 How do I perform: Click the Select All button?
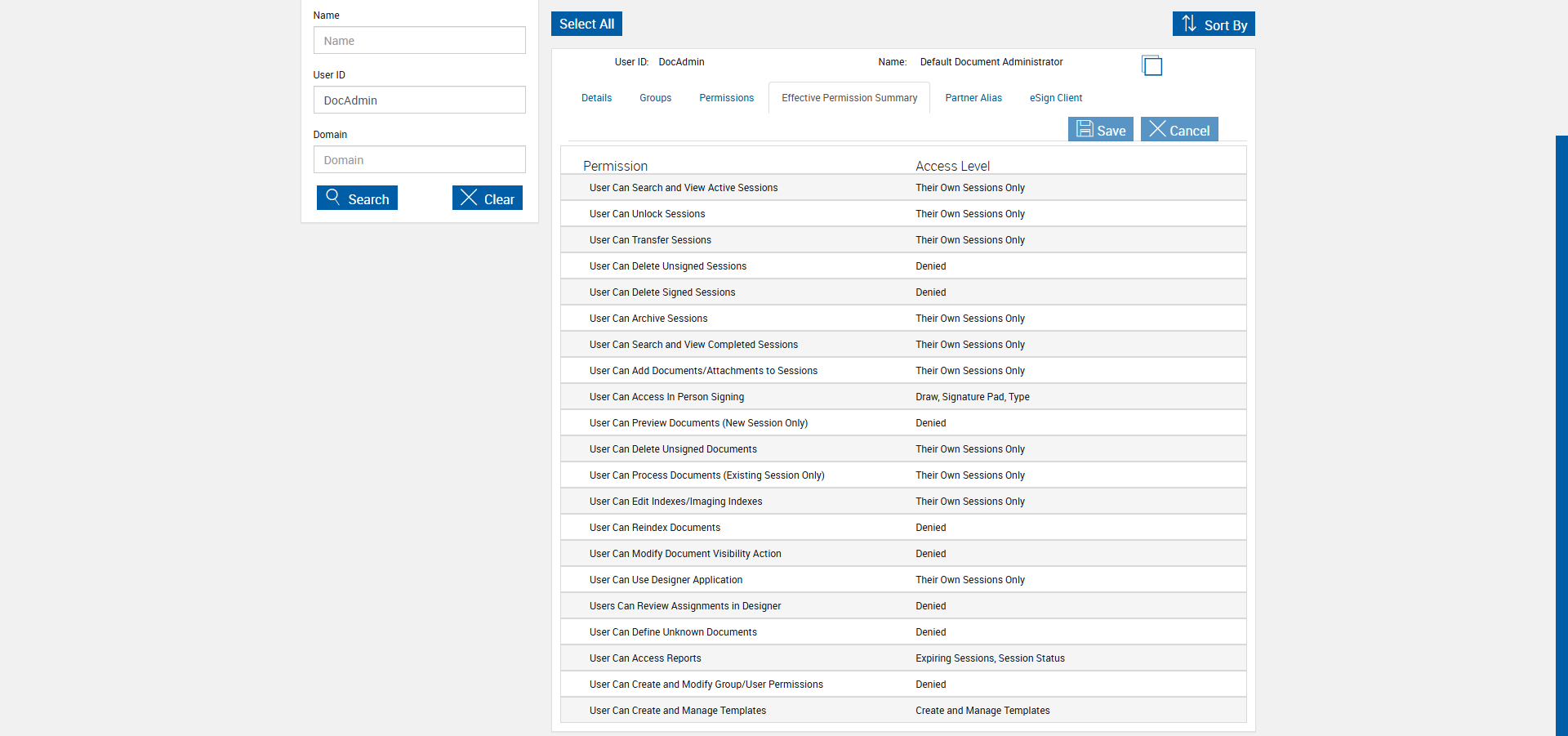click(586, 24)
